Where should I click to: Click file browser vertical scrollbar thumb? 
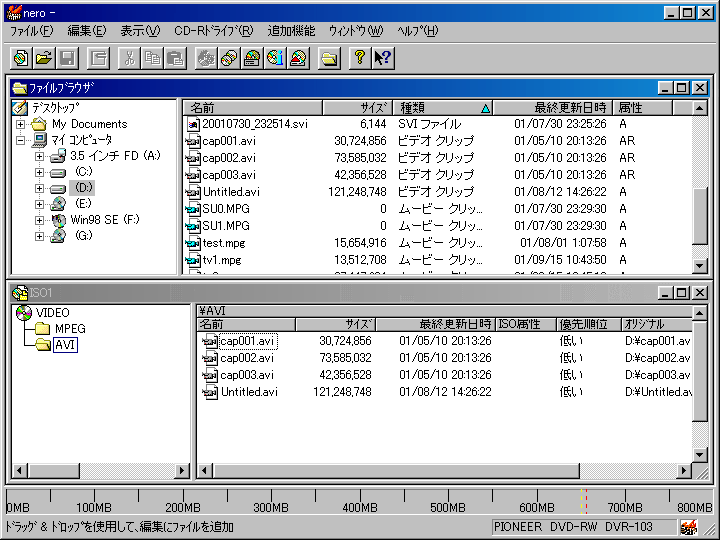point(699,216)
